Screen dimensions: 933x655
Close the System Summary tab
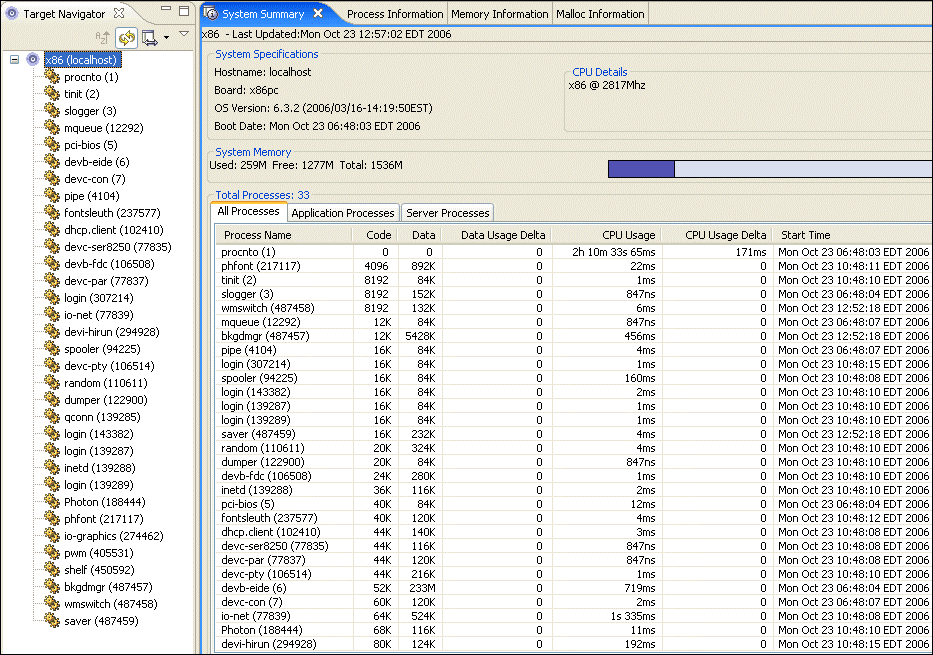[x=318, y=13]
